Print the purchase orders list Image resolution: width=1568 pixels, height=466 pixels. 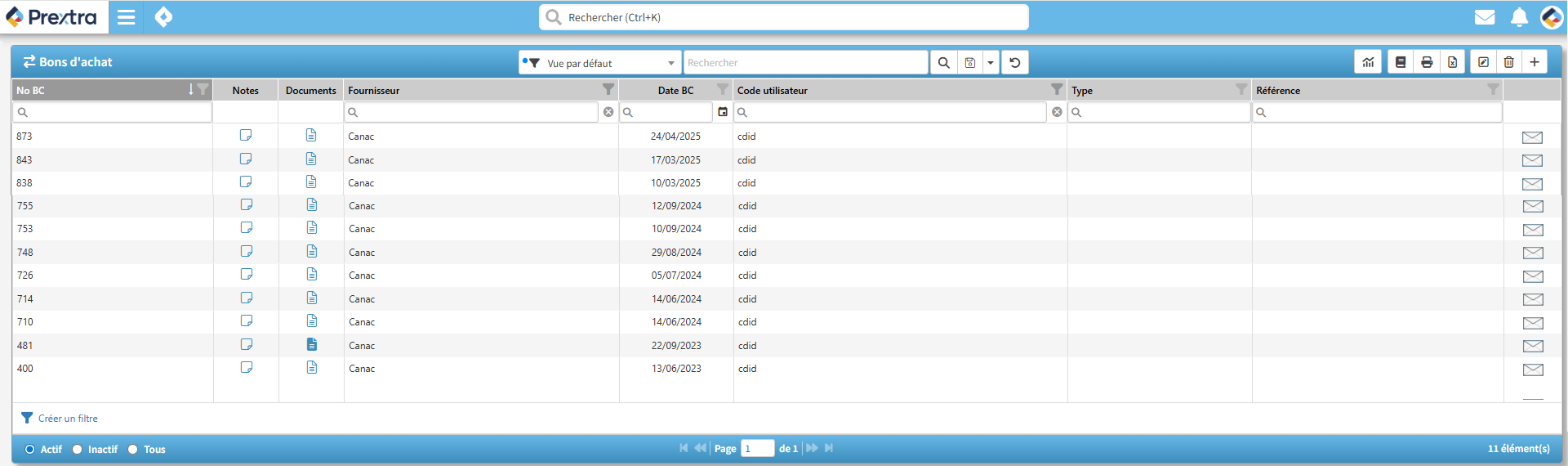tap(1427, 62)
